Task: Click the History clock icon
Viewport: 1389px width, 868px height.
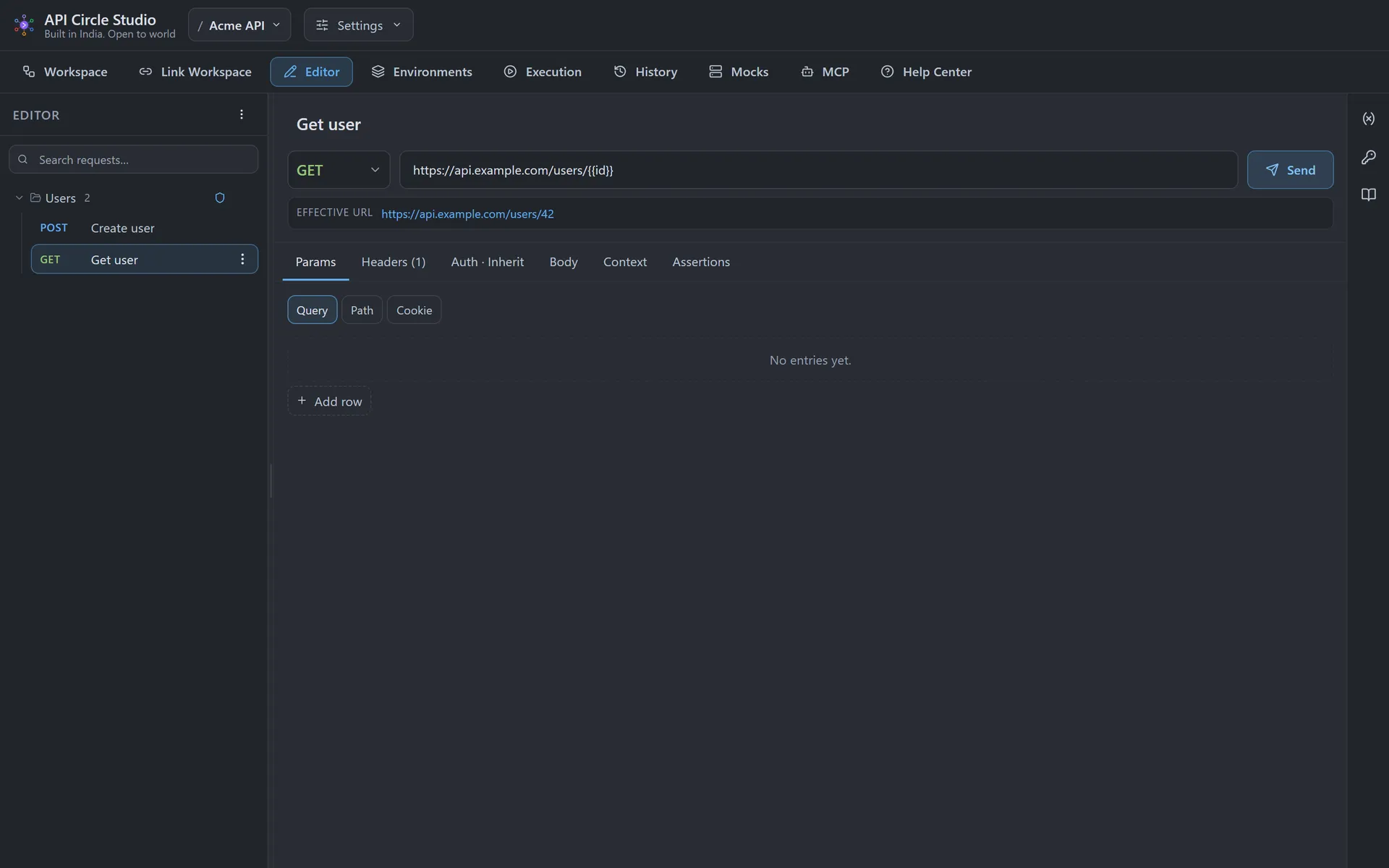Action: 620,71
